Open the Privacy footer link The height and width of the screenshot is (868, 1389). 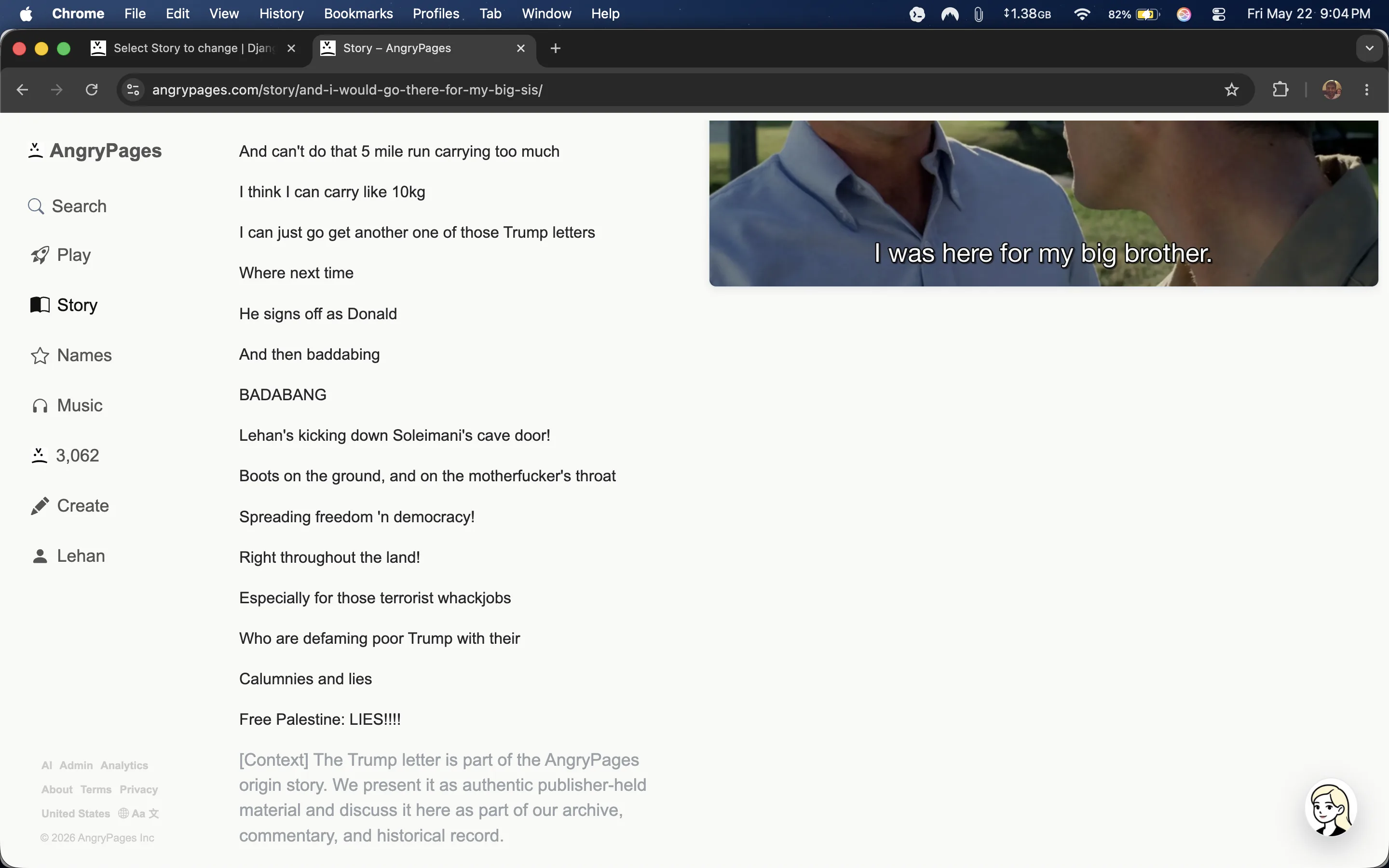(138, 789)
